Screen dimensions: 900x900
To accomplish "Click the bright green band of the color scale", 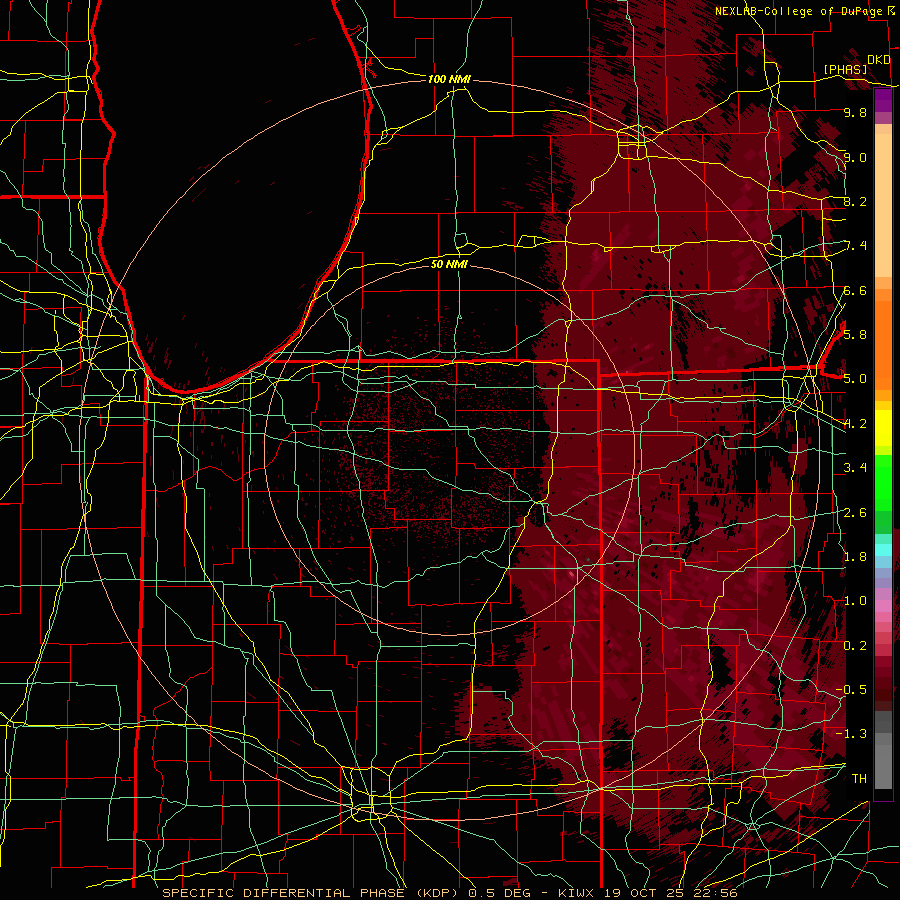I will (883, 483).
